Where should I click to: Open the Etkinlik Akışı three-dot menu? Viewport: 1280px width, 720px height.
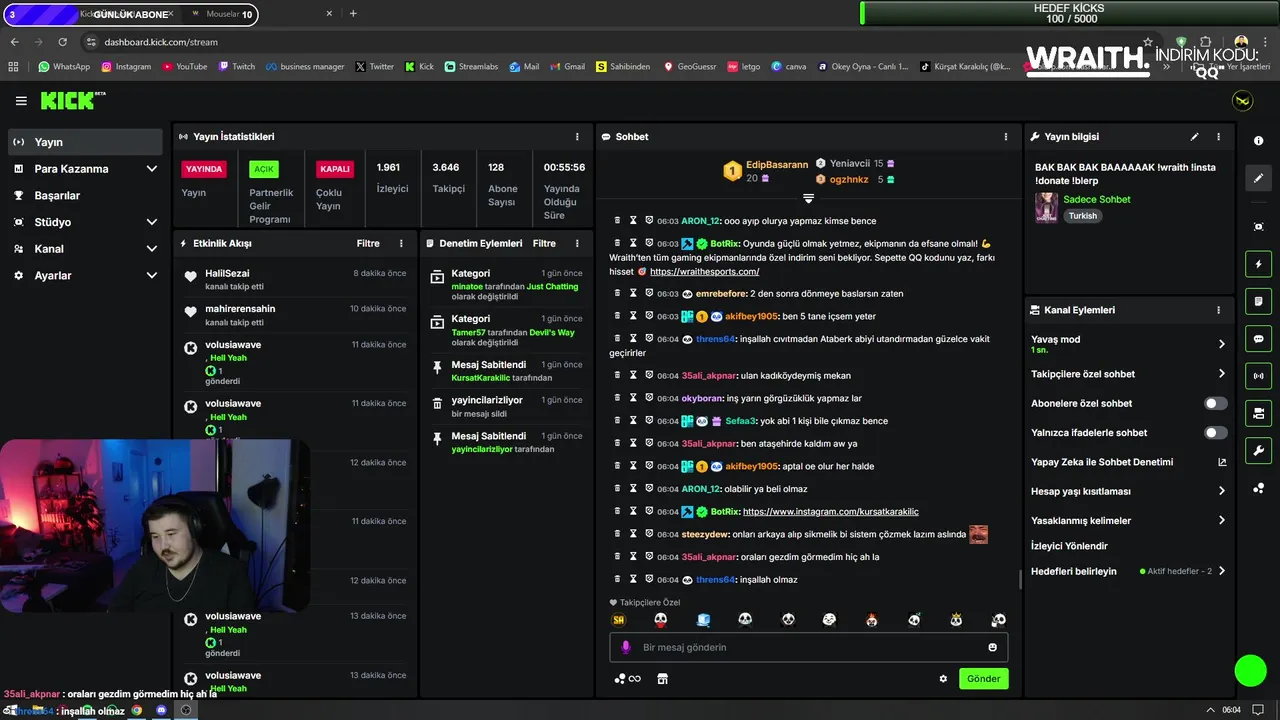coord(401,243)
